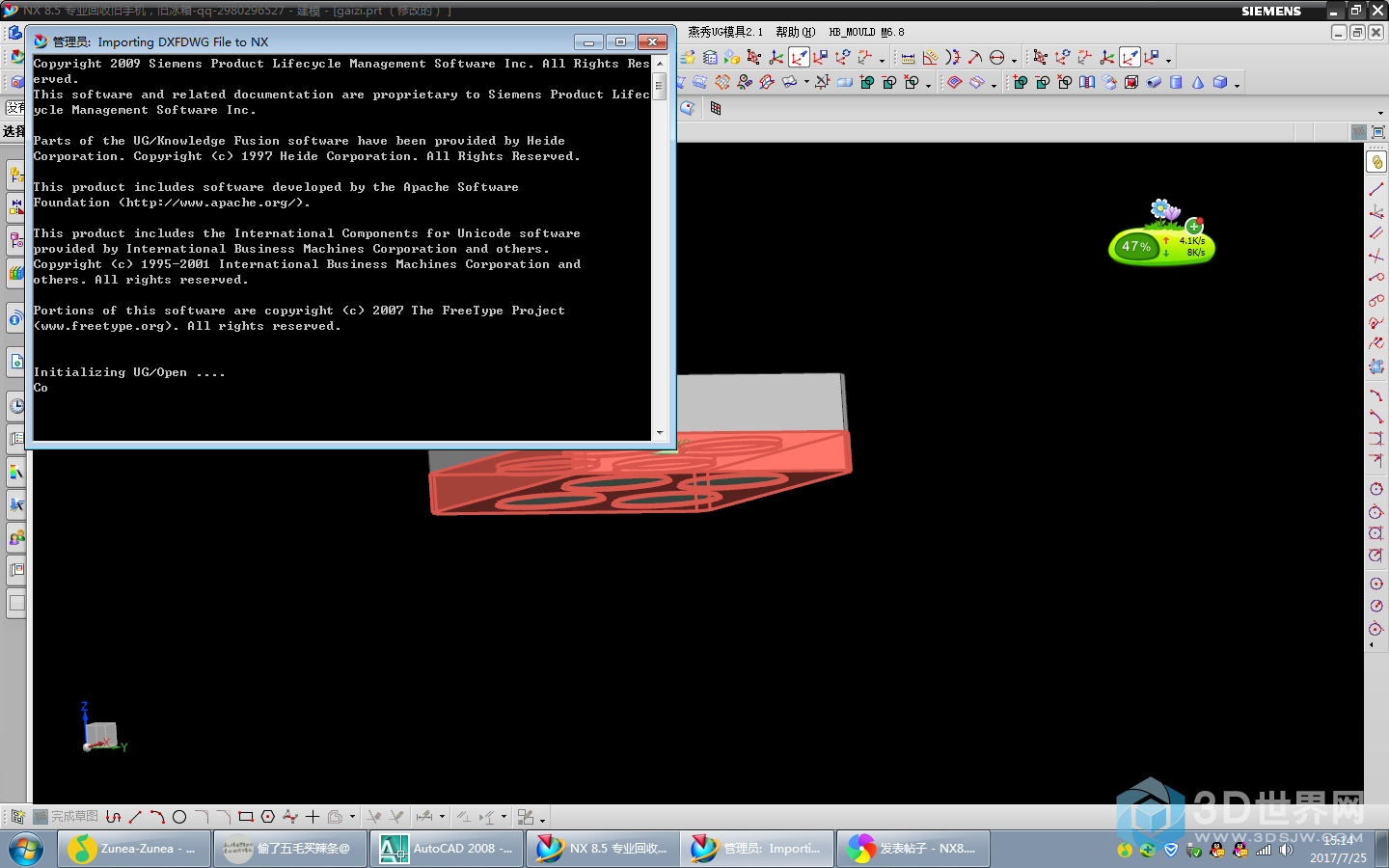Switch to 发表帖子 - NX8 browser taskbar item
1389x868 pixels.
pyautogui.click(x=913, y=849)
